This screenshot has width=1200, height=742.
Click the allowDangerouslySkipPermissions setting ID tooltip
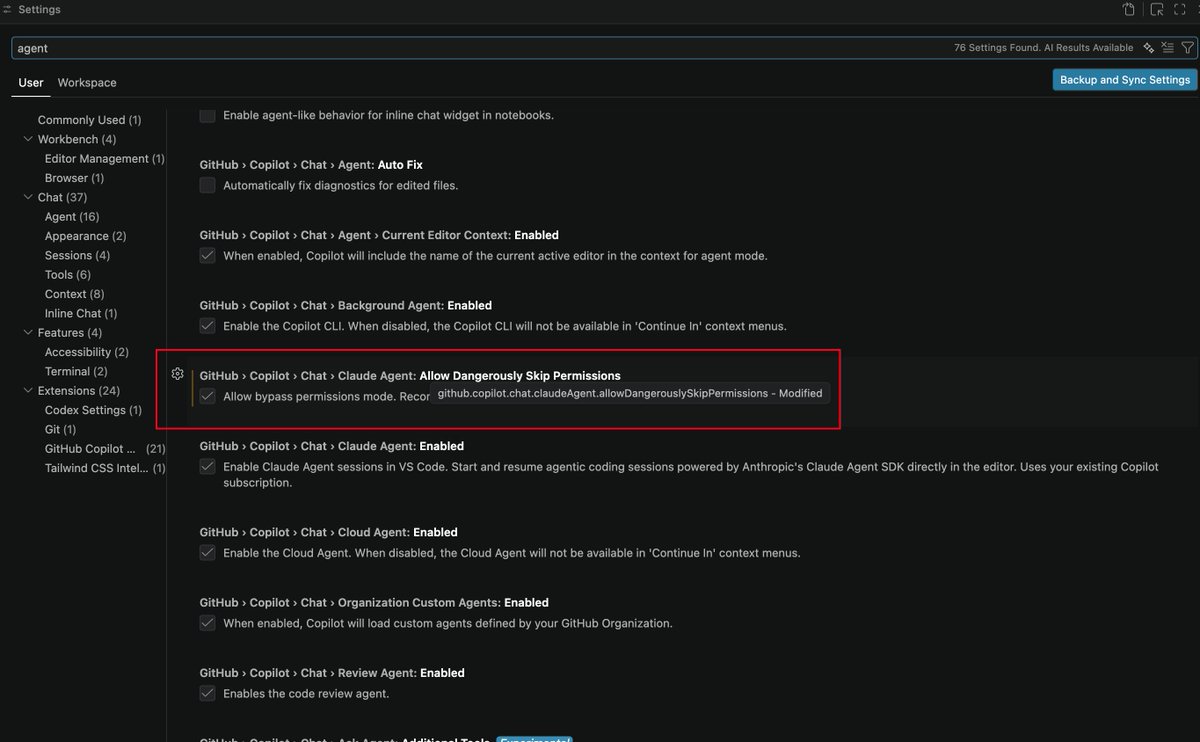pyautogui.click(x=630, y=393)
